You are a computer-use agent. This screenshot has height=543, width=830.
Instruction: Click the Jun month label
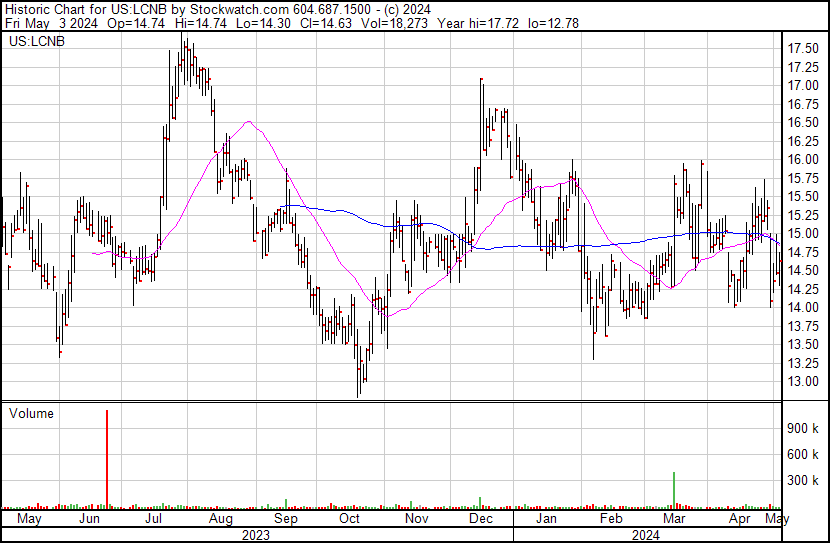[89, 519]
